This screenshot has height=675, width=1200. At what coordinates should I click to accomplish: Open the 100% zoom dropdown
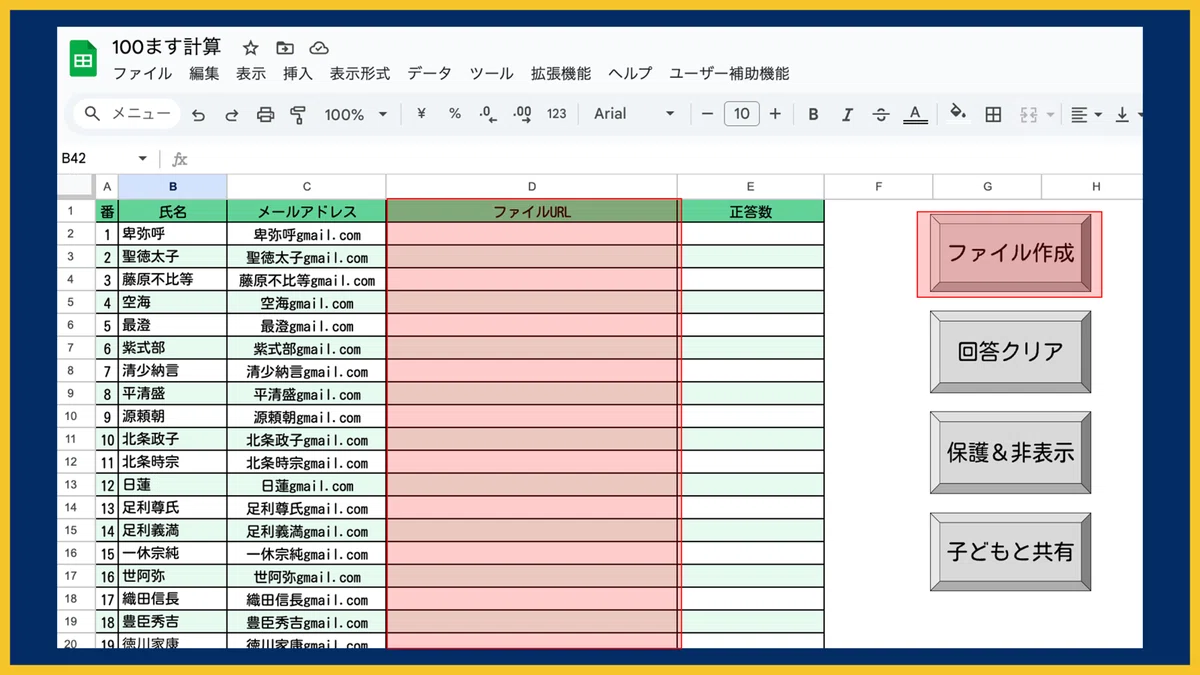[355, 115]
